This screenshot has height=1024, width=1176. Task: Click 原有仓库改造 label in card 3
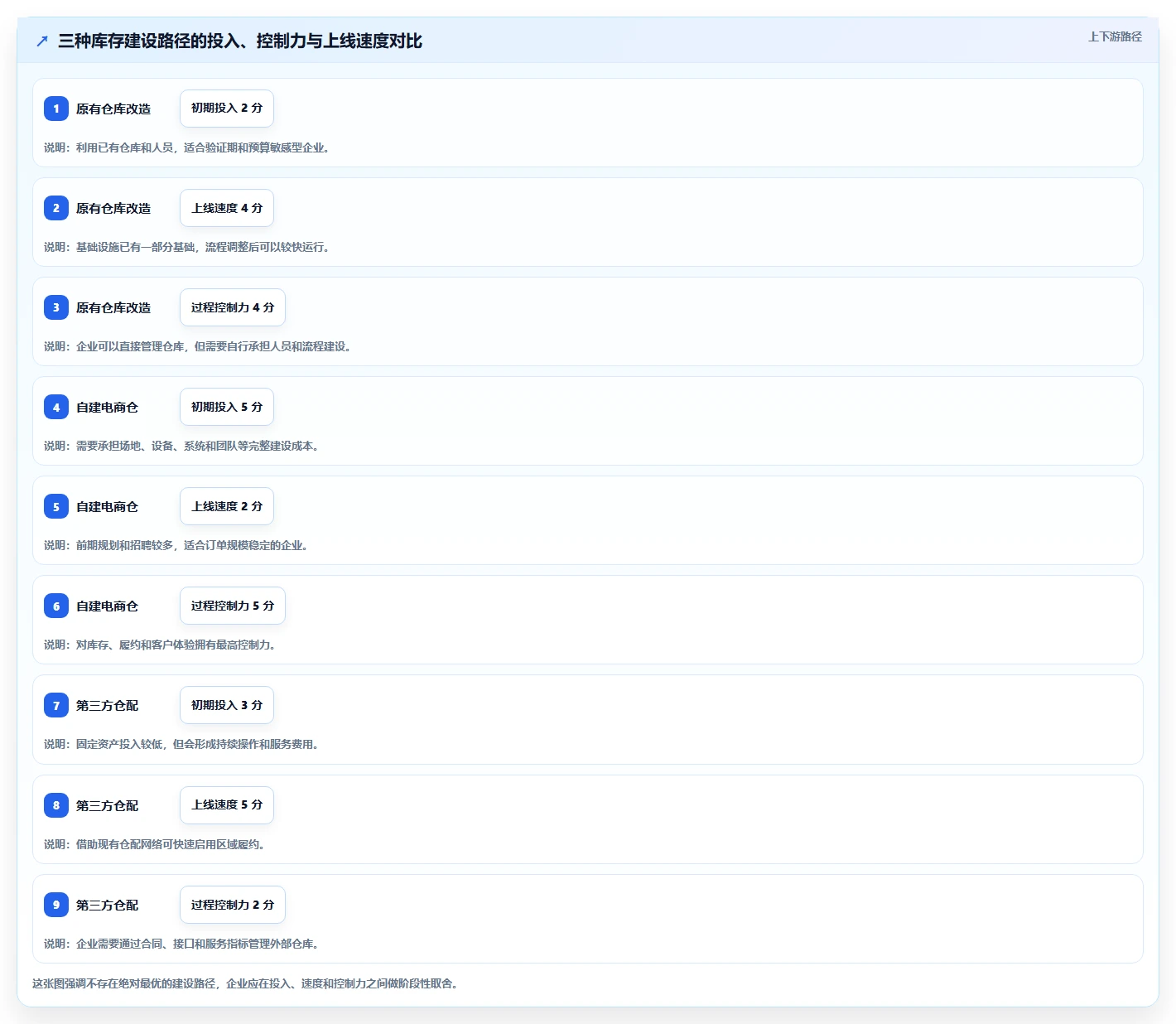tap(113, 307)
